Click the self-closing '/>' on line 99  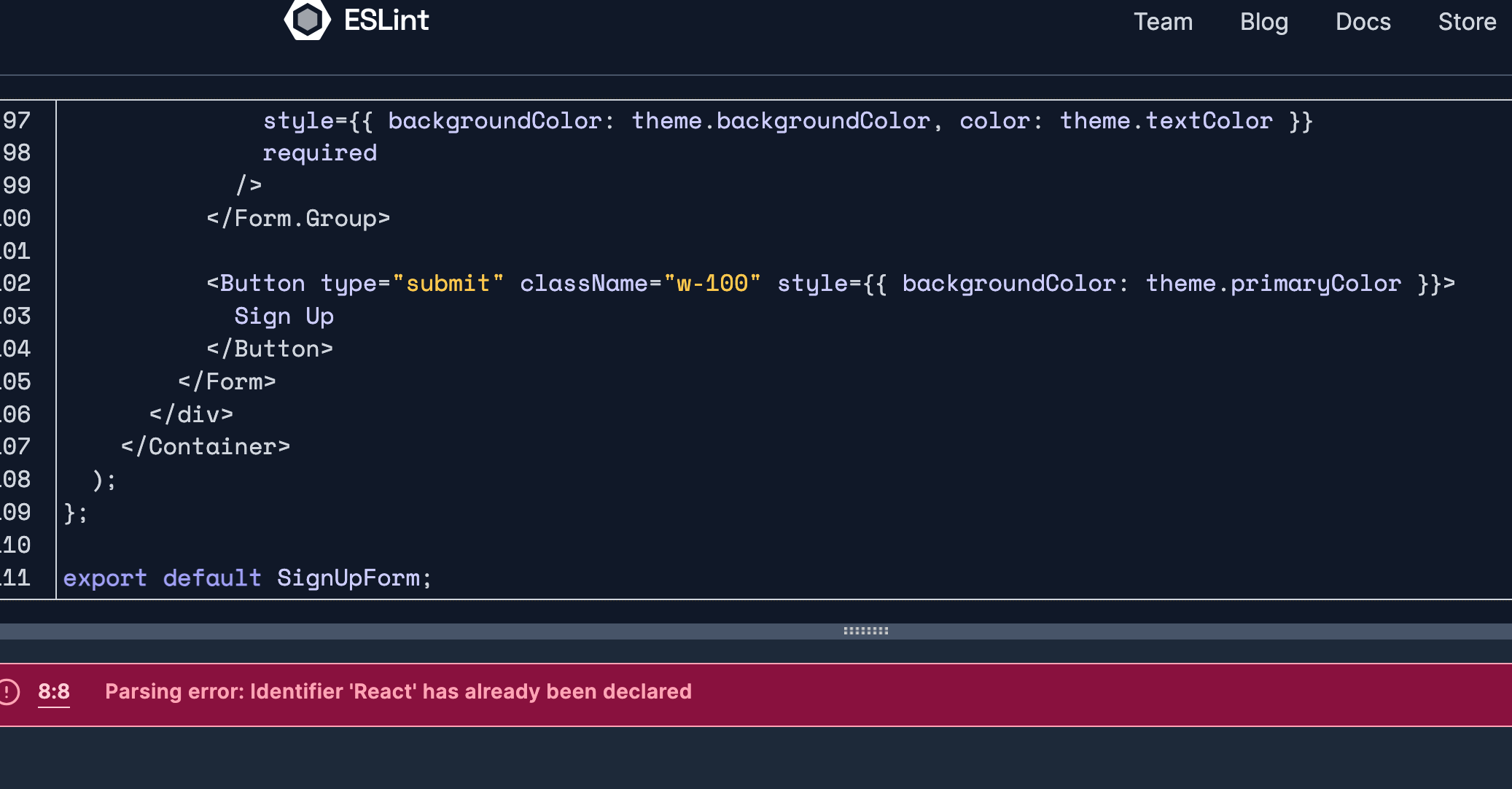tap(249, 186)
